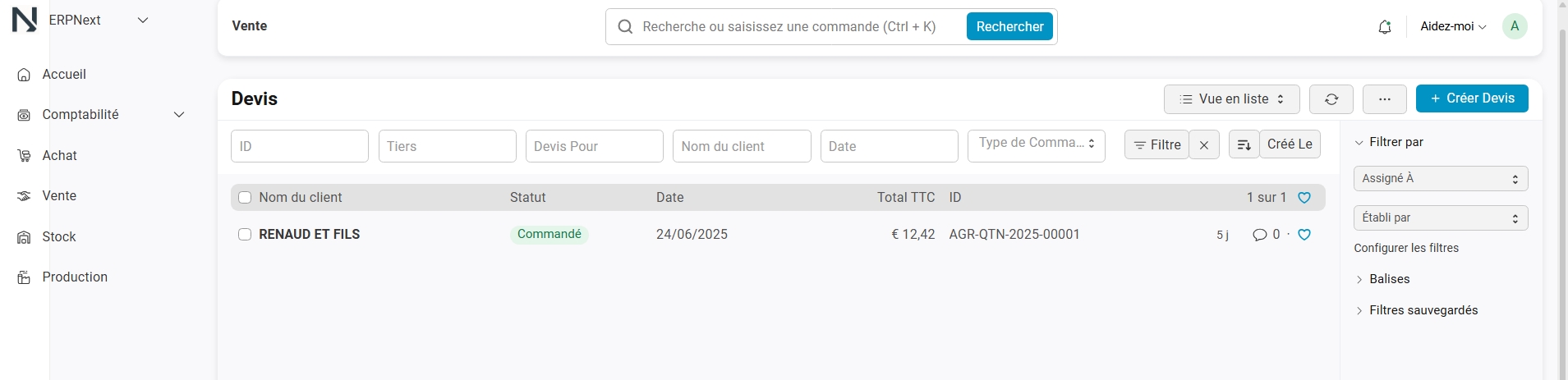This screenshot has height=380, width=1568.
Task: Clear filters with the X icon
Action: coord(1204,144)
